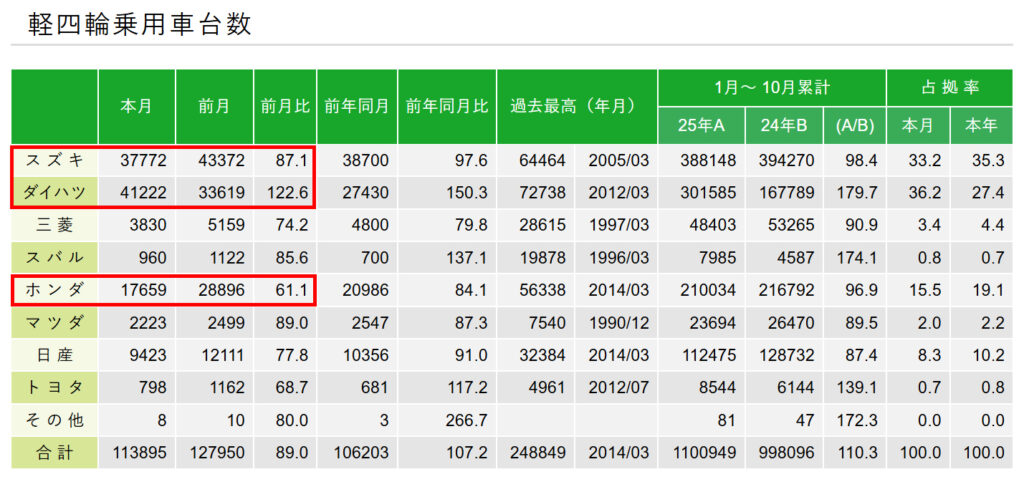Select the ダイハツ row label
This screenshot has width=1024, height=487.
click(x=55, y=192)
